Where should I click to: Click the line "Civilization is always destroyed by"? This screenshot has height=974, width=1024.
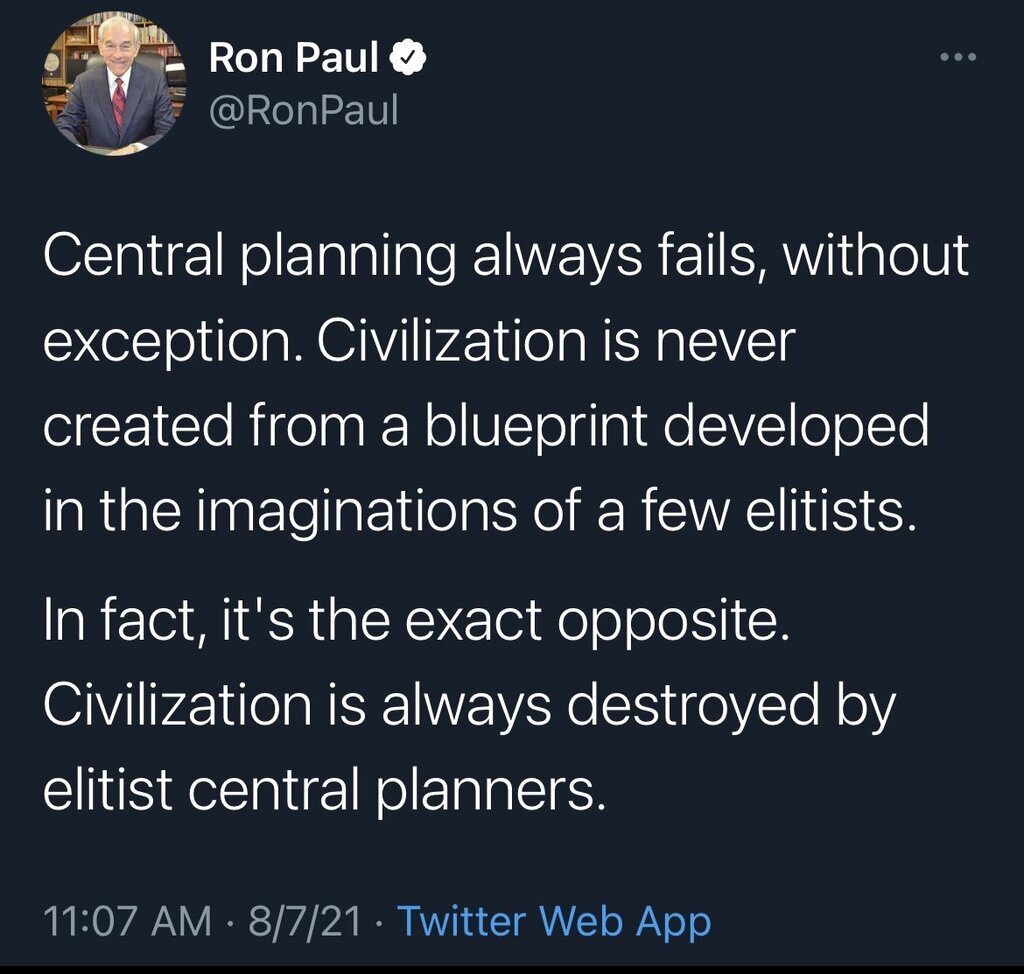[469, 706]
